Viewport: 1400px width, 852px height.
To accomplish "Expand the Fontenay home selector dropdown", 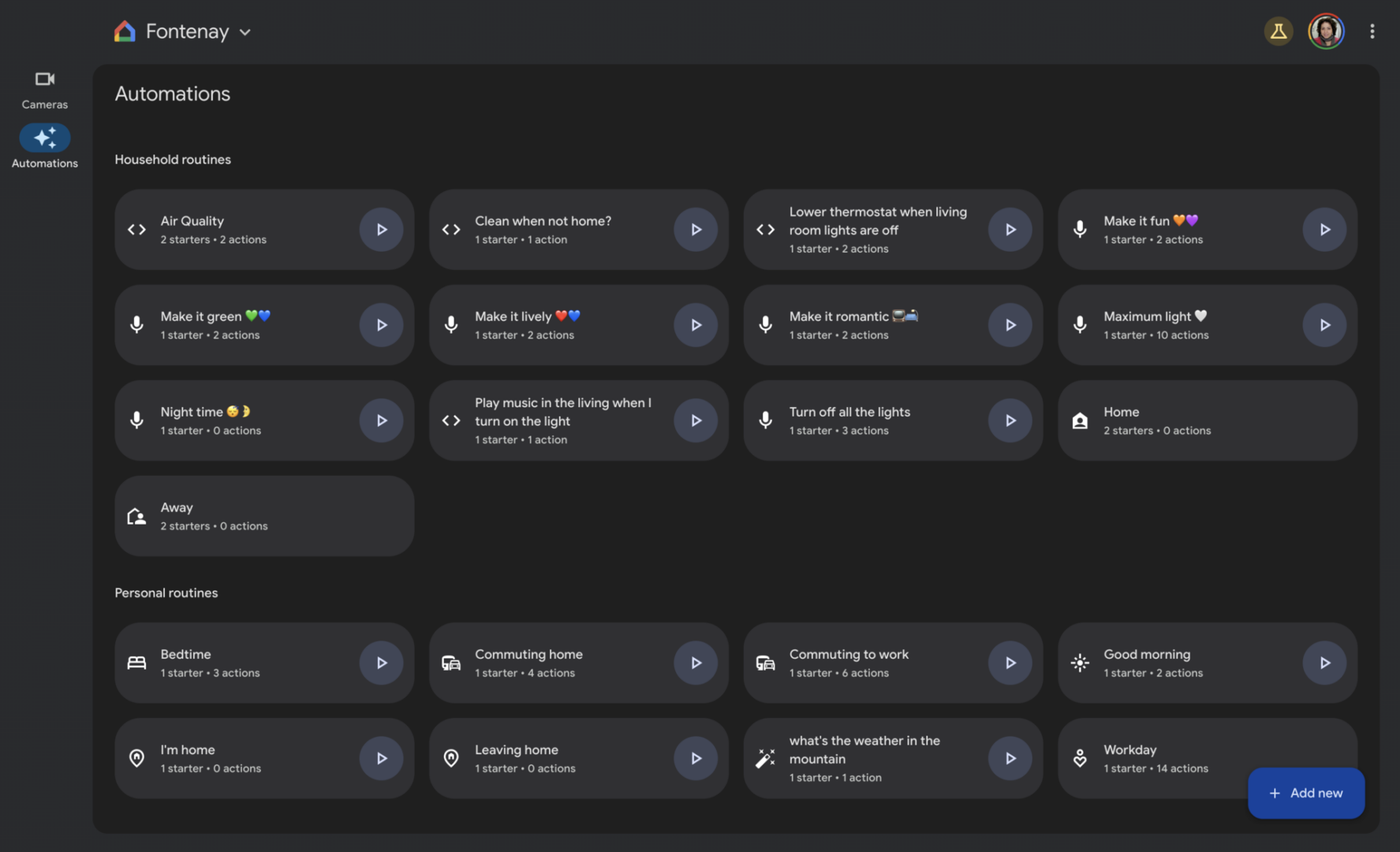I will pyautogui.click(x=245, y=32).
